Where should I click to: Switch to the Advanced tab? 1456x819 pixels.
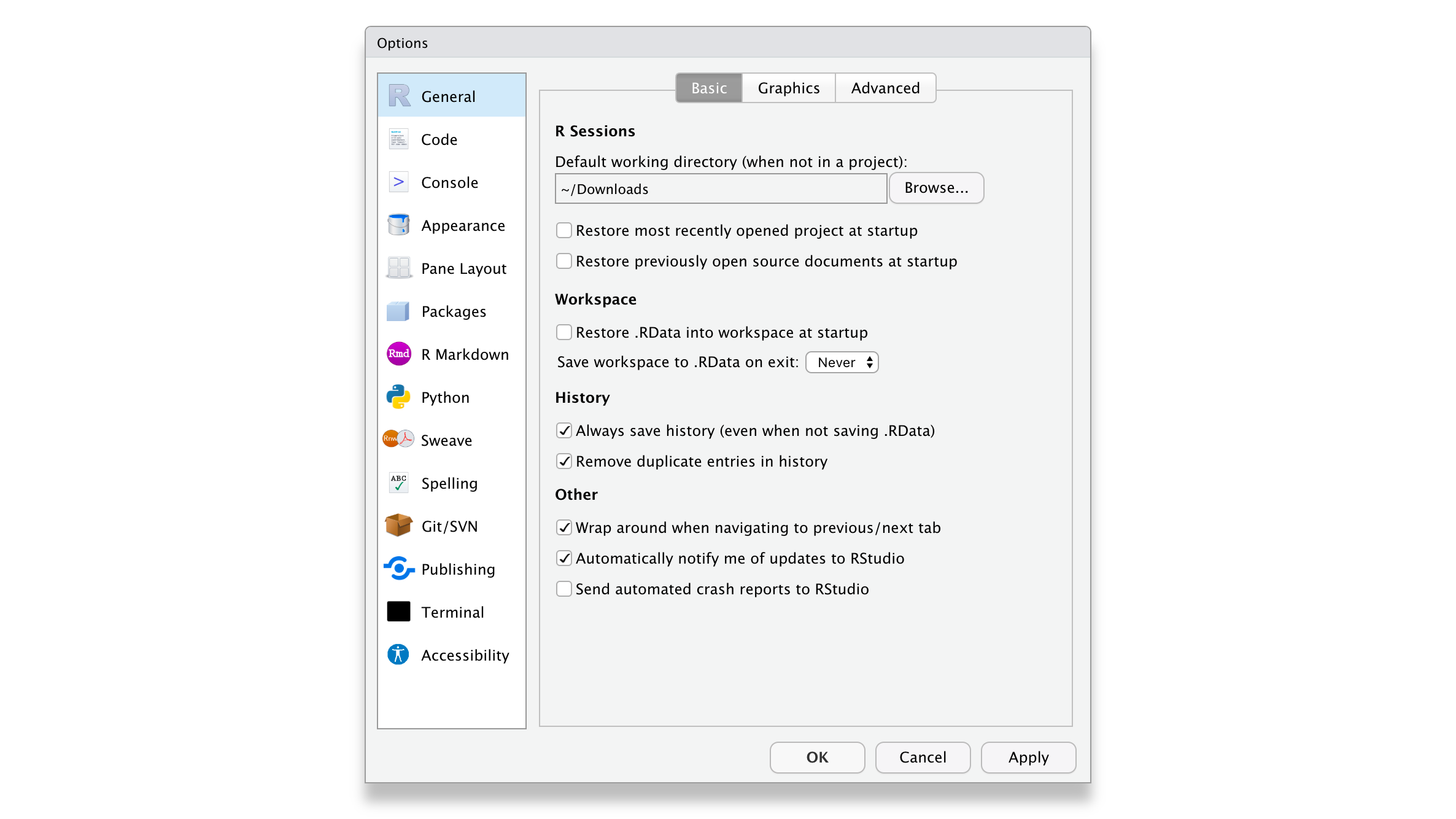point(885,88)
